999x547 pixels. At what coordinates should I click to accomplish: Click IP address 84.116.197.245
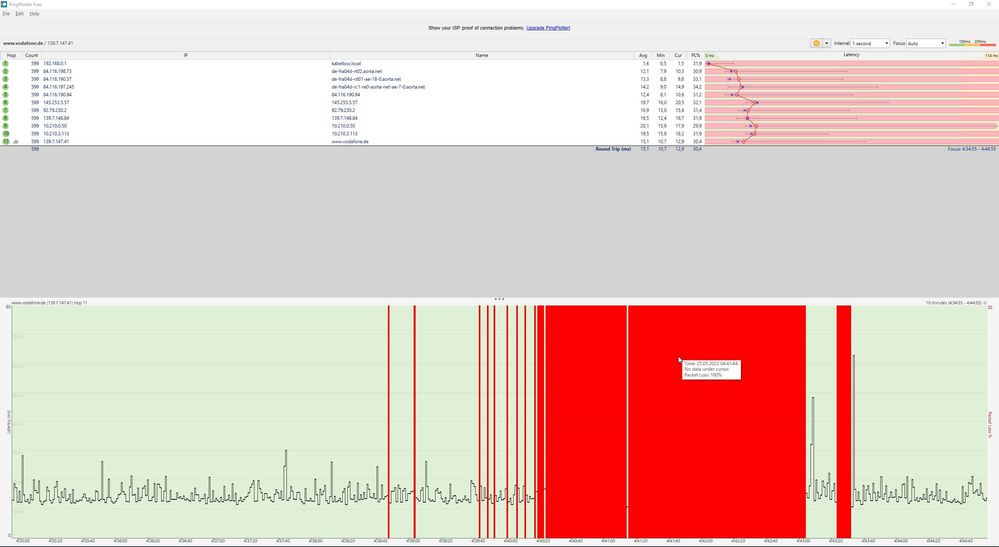(59, 87)
